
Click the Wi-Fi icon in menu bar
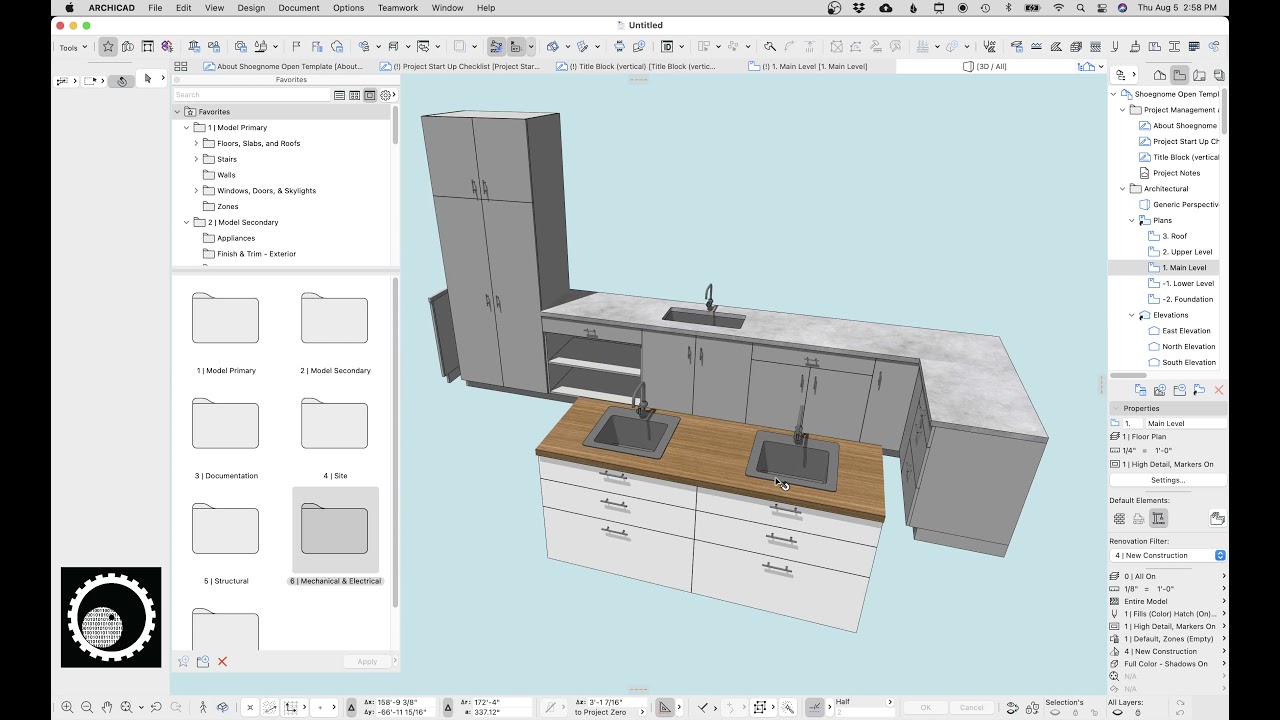tap(1059, 8)
